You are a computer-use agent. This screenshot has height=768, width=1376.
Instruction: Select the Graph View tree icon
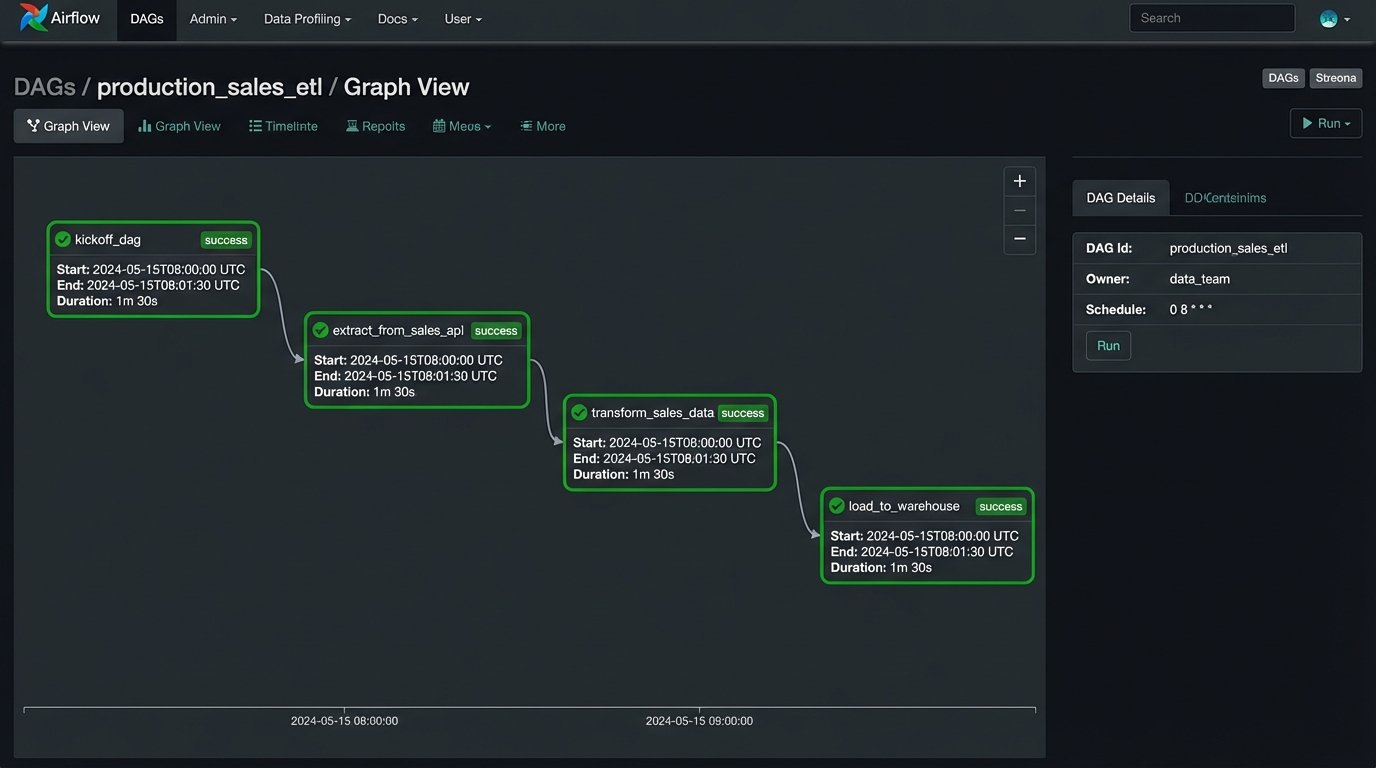click(33, 125)
